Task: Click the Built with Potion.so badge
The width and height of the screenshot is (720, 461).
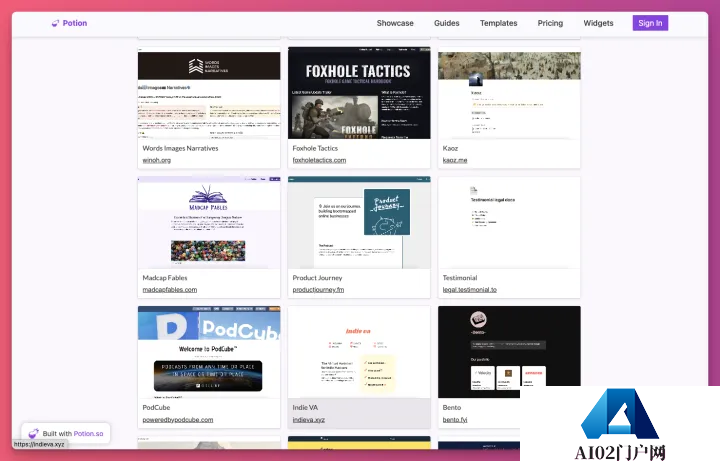Action: pyautogui.click(x=66, y=433)
